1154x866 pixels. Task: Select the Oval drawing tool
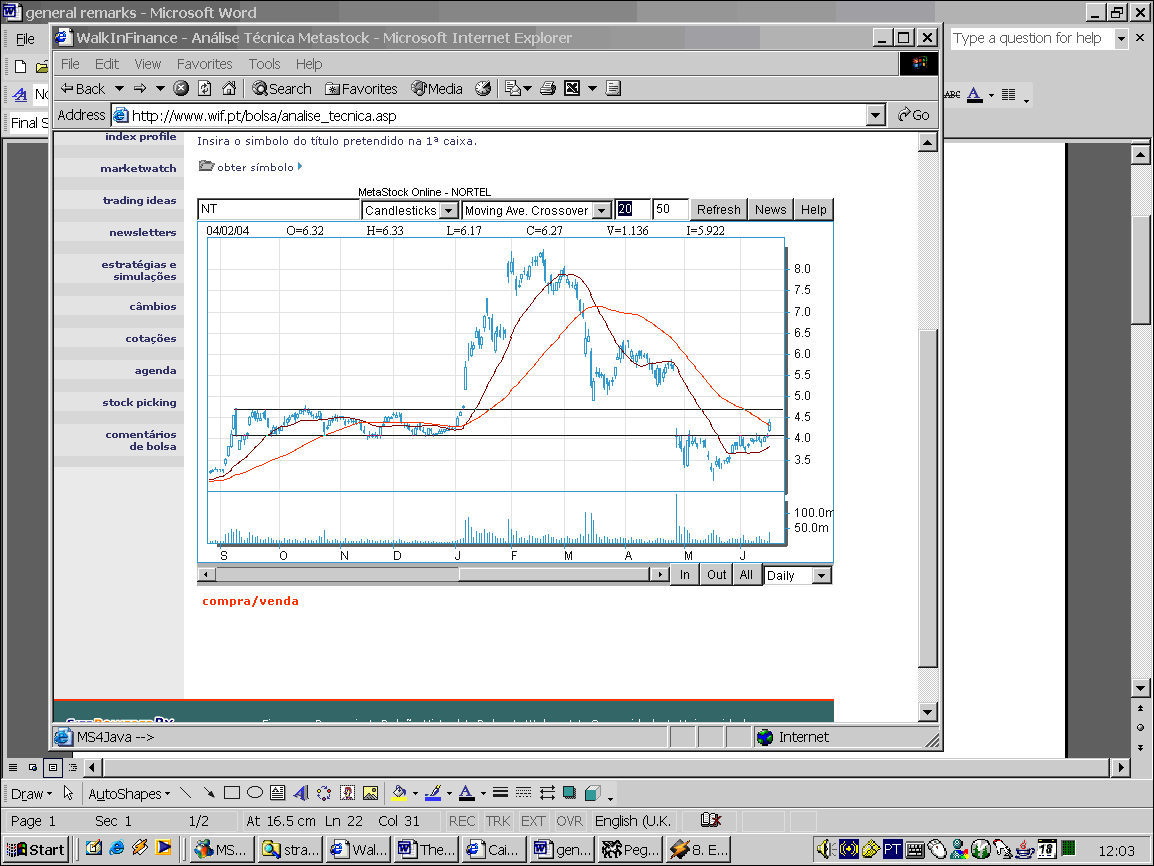click(x=255, y=793)
